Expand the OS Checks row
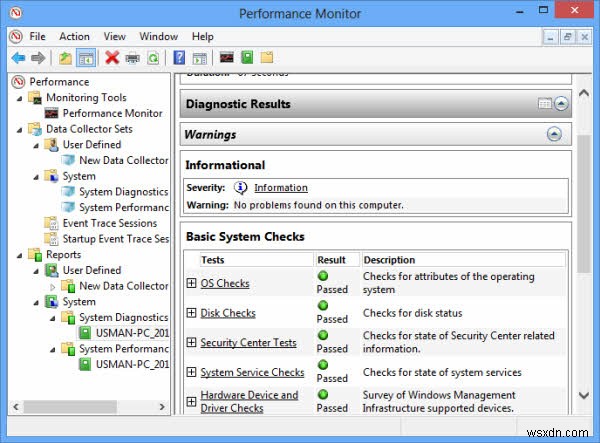Viewport: 600px width, 443px height. click(x=191, y=283)
